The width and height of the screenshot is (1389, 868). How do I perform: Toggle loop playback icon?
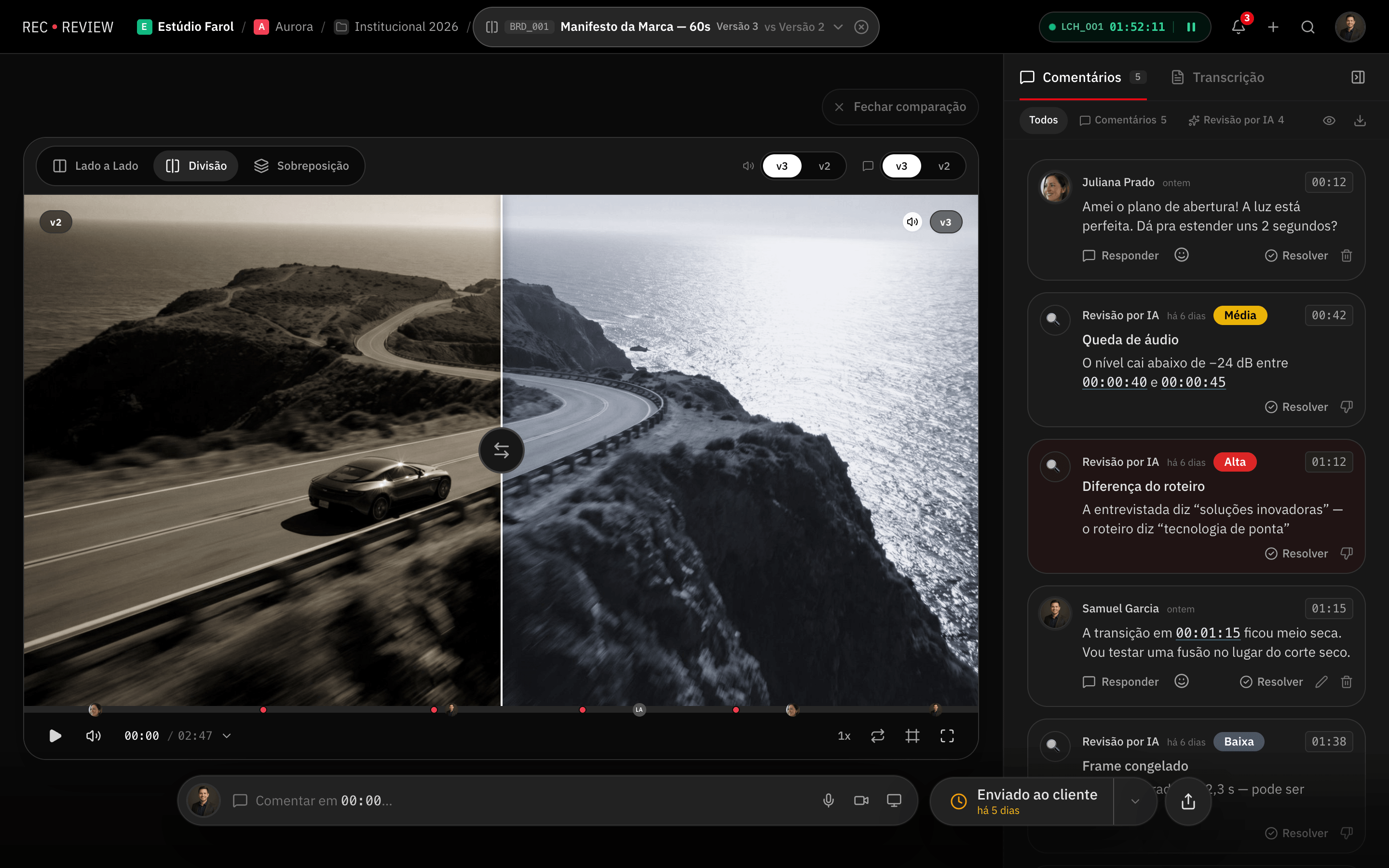click(x=878, y=736)
